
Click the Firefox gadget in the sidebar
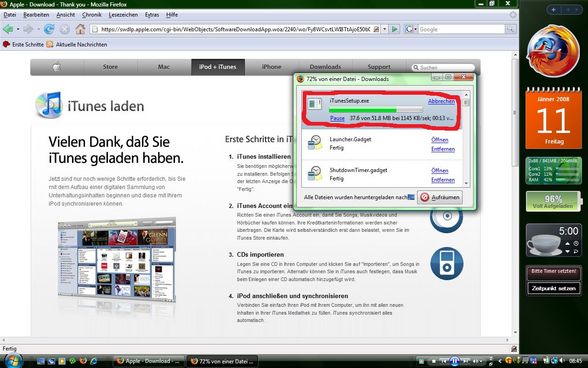553,51
